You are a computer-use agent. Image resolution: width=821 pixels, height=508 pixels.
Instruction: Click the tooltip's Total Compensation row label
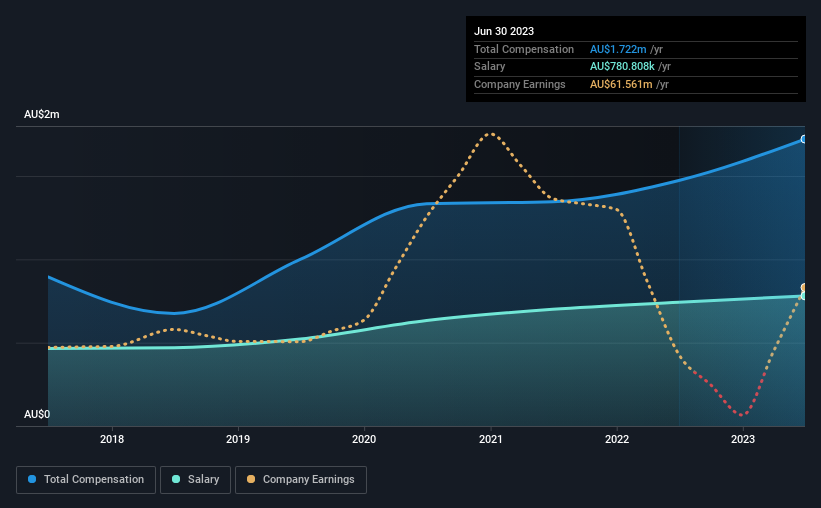tap(524, 49)
